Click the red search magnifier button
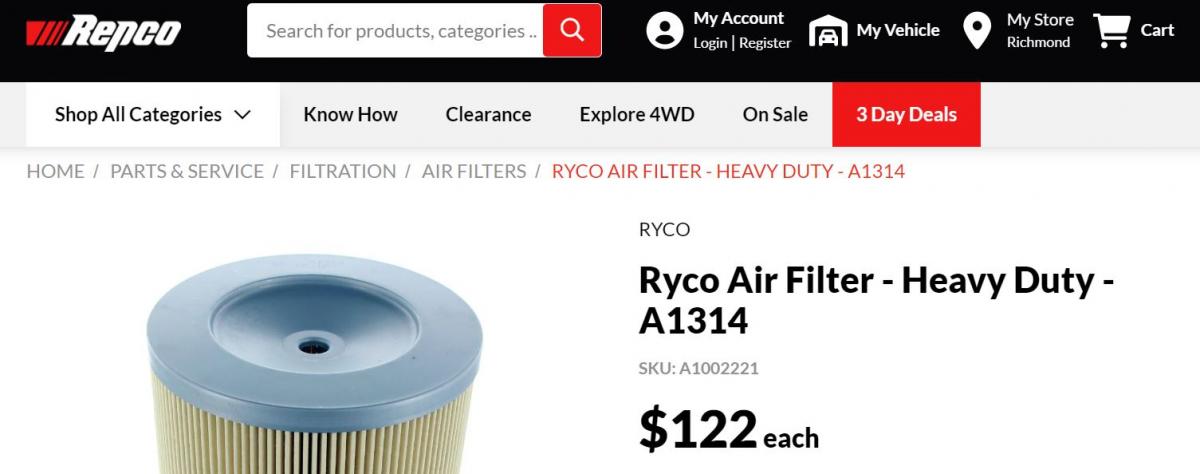 point(572,30)
